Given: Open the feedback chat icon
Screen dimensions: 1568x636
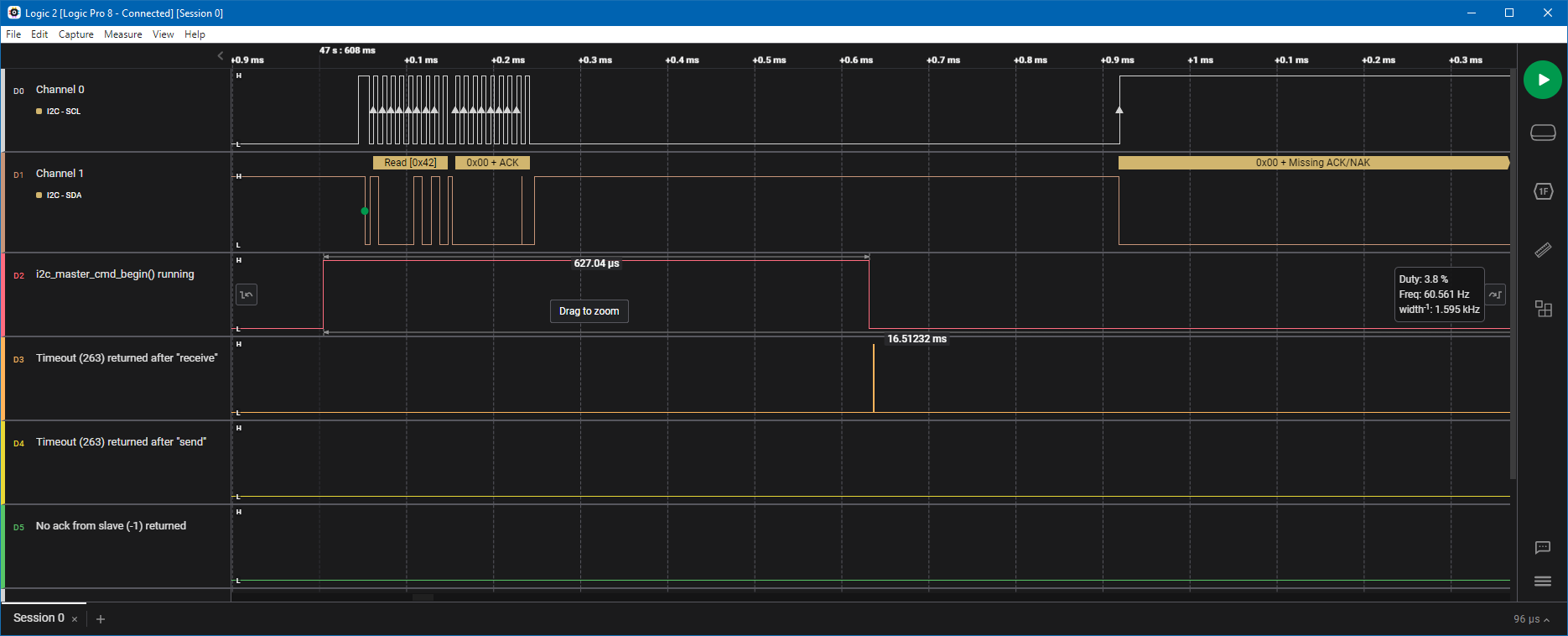Looking at the screenshot, I should point(1543,548).
